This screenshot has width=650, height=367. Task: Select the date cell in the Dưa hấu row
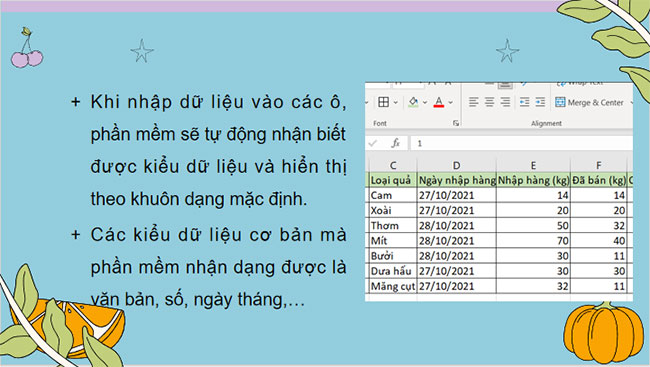(456, 271)
